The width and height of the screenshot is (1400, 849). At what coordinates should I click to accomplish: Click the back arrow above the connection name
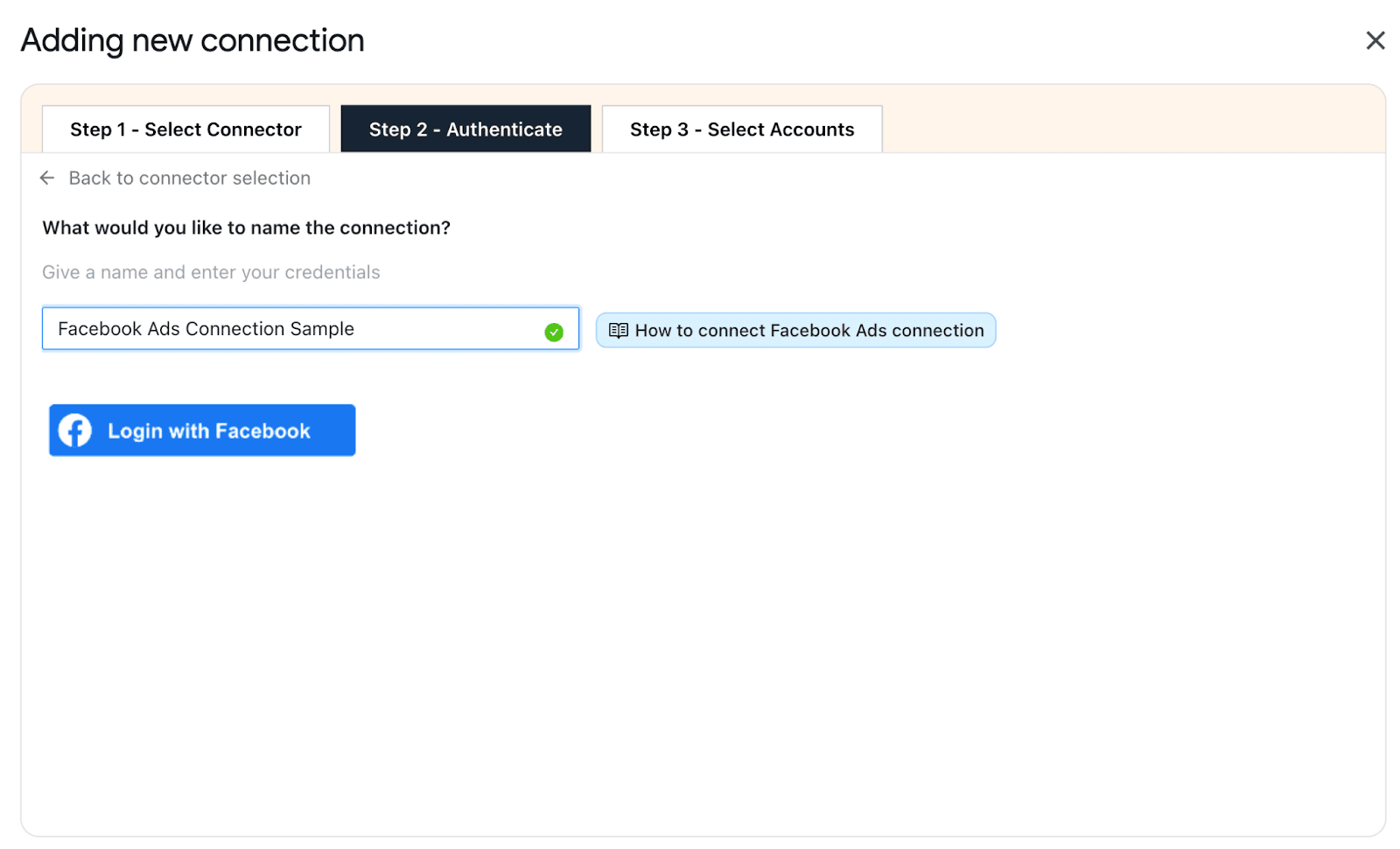point(48,178)
